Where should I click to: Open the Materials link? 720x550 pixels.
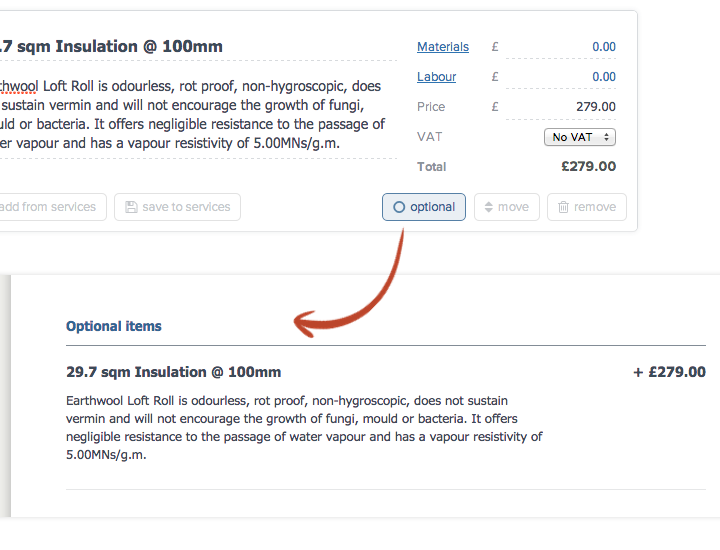point(442,47)
